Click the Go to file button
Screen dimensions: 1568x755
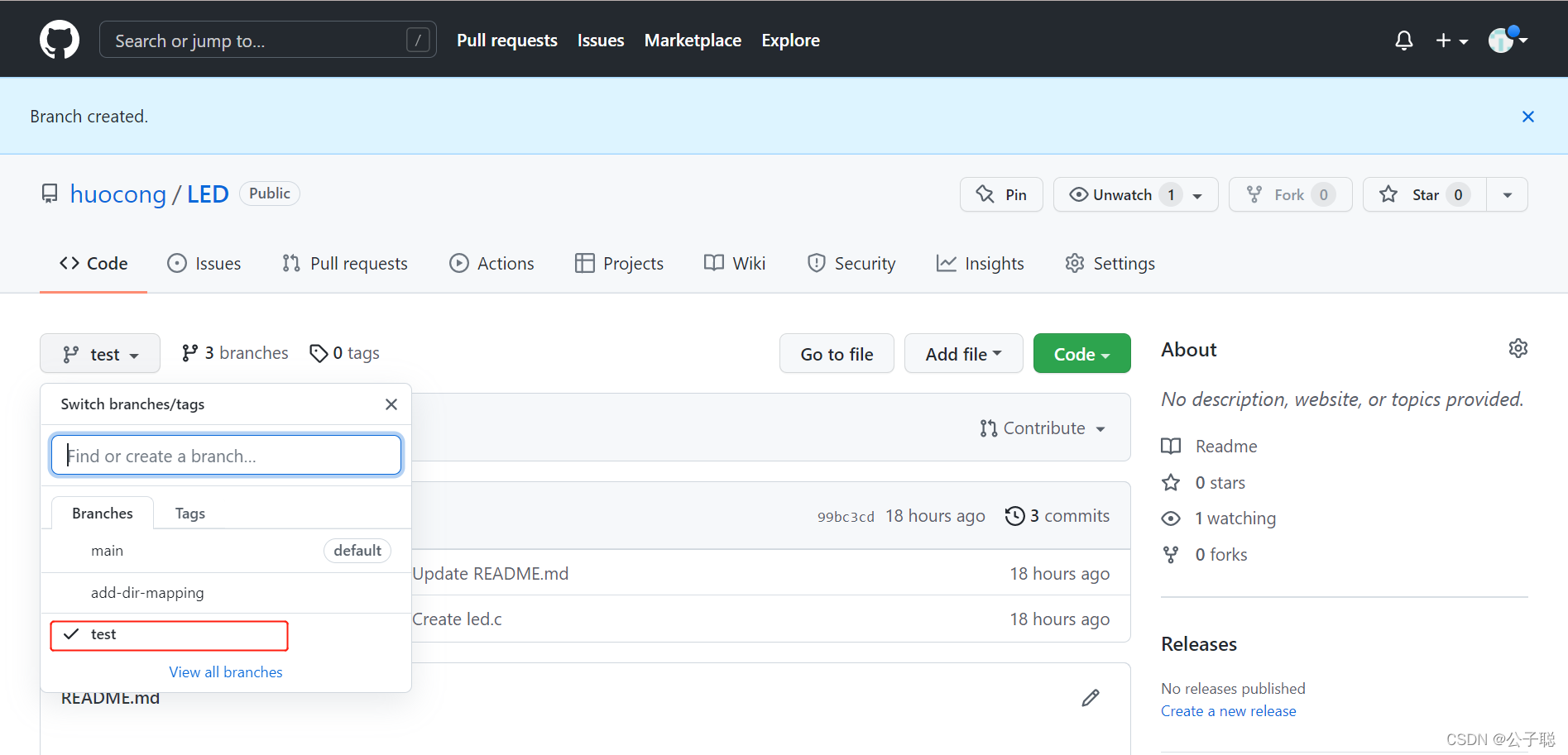(x=837, y=354)
